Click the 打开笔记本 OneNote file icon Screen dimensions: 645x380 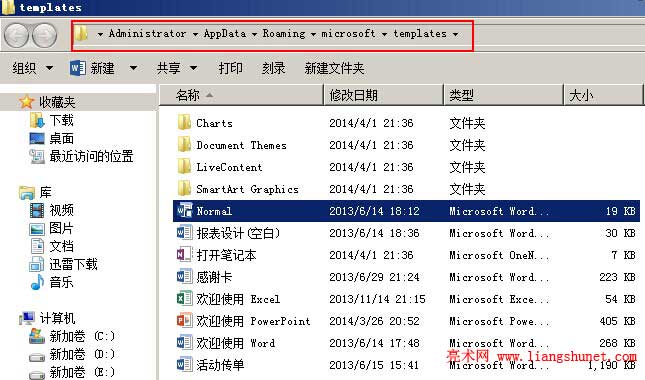[184, 255]
